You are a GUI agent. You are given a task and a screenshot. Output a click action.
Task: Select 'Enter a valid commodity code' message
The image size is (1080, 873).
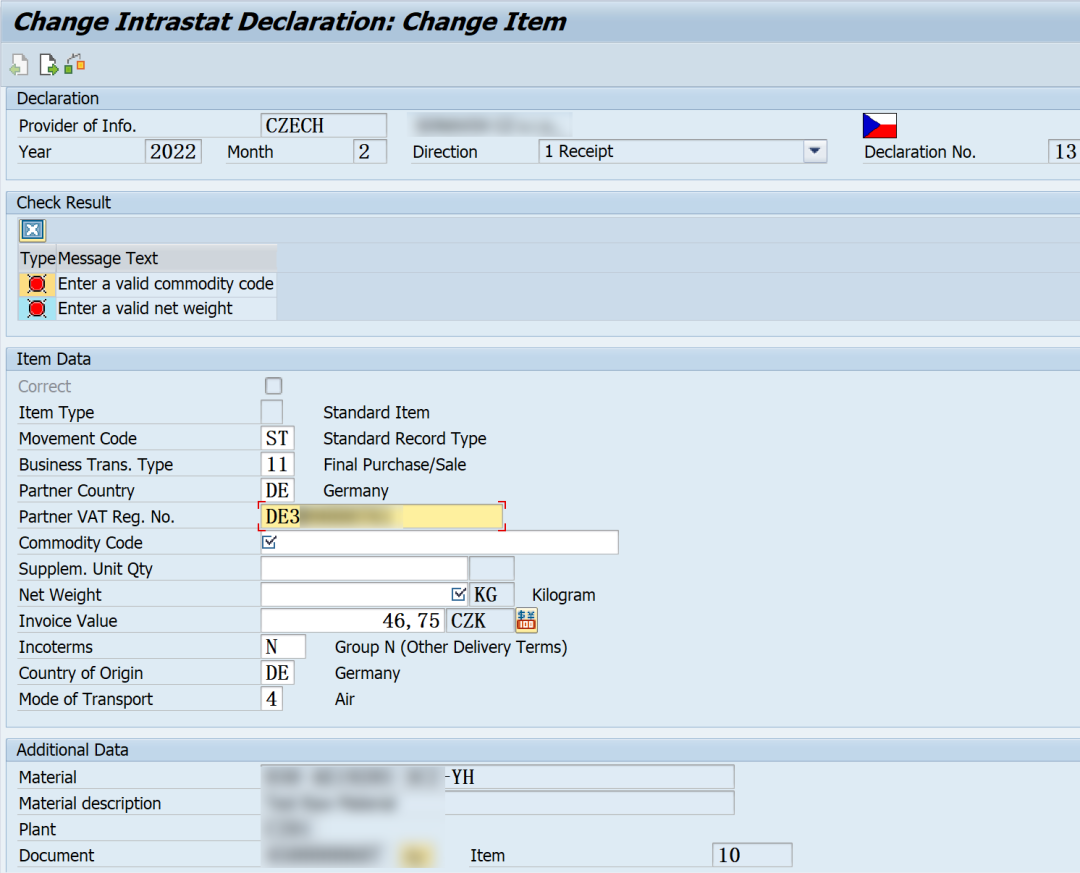coord(165,284)
